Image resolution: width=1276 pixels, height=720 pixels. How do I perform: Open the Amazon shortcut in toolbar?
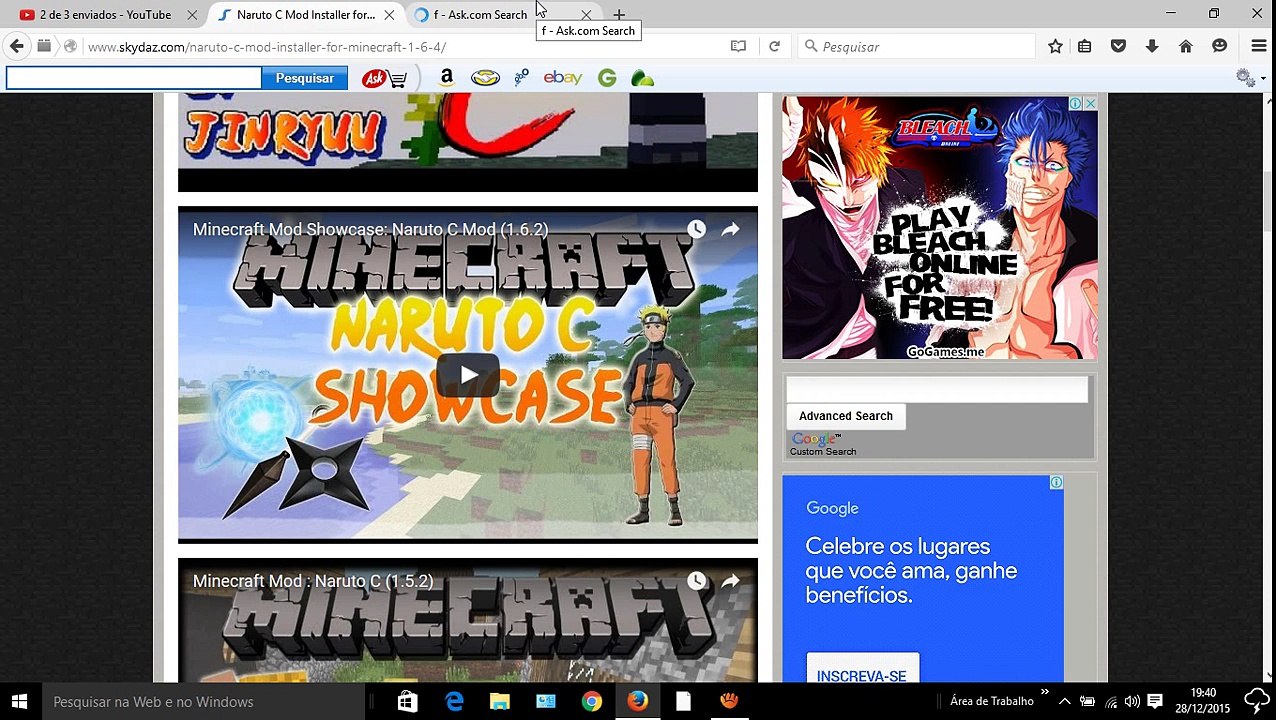click(x=446, y=78)
